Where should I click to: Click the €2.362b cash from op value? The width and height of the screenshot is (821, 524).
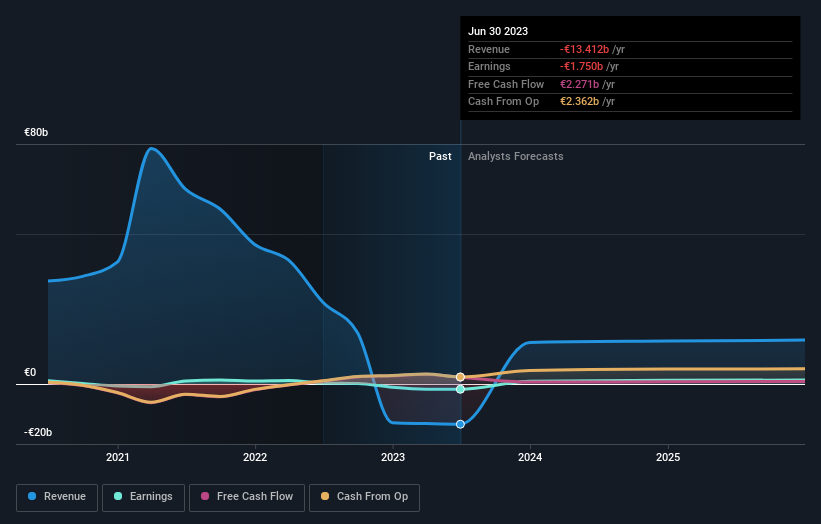coord(579,102)
